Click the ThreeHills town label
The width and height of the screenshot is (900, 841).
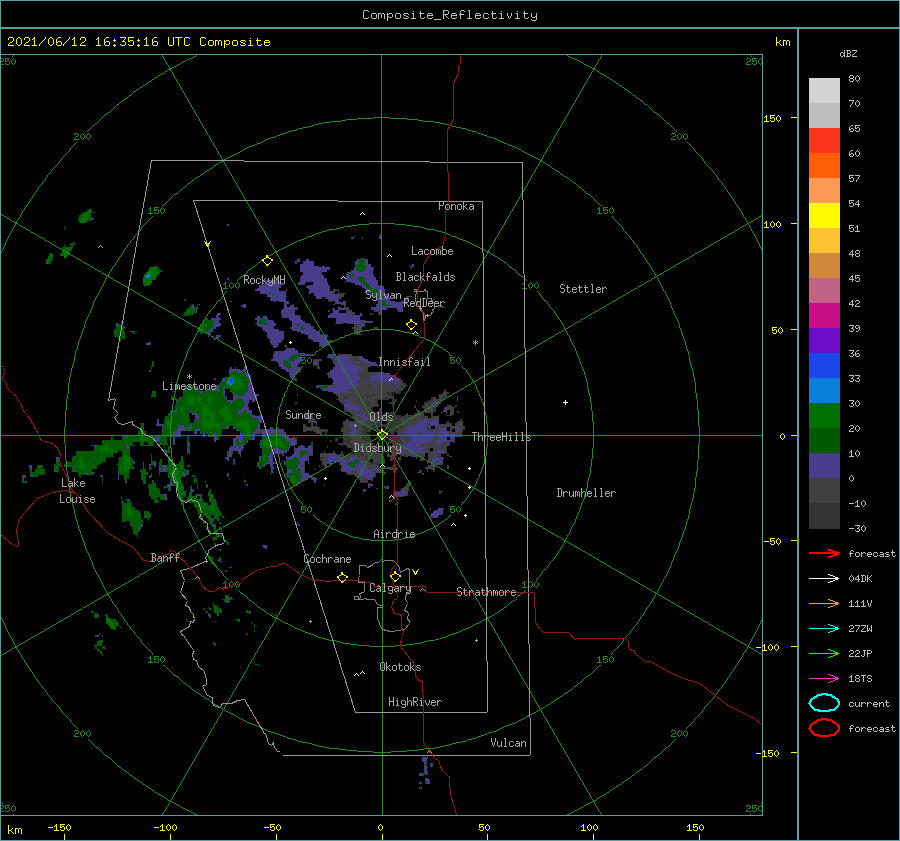click(x=501, y=437)
